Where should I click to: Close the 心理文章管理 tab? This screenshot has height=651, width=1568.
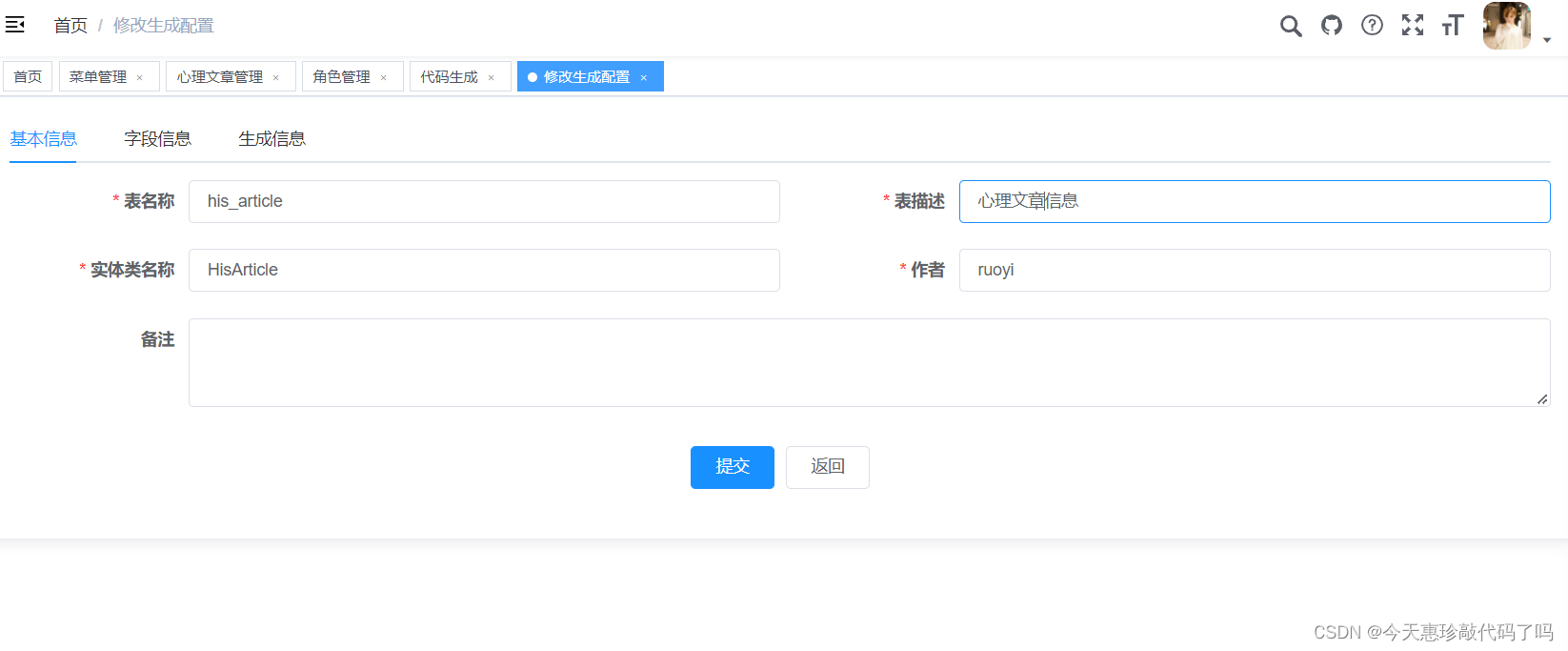click(x=276, y=78)
